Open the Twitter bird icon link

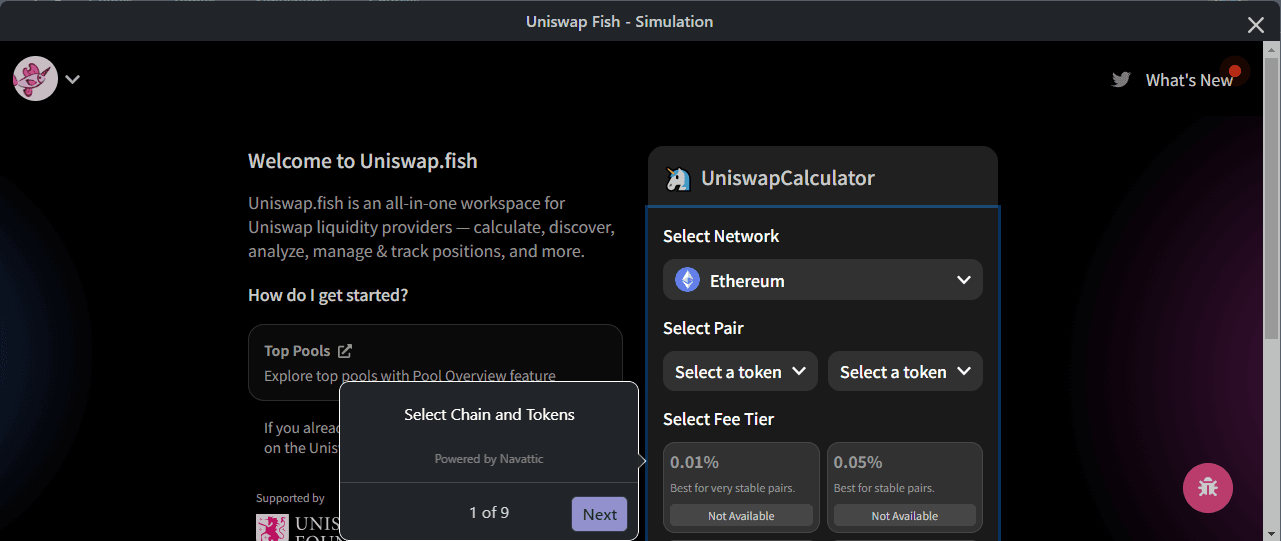1121,80
